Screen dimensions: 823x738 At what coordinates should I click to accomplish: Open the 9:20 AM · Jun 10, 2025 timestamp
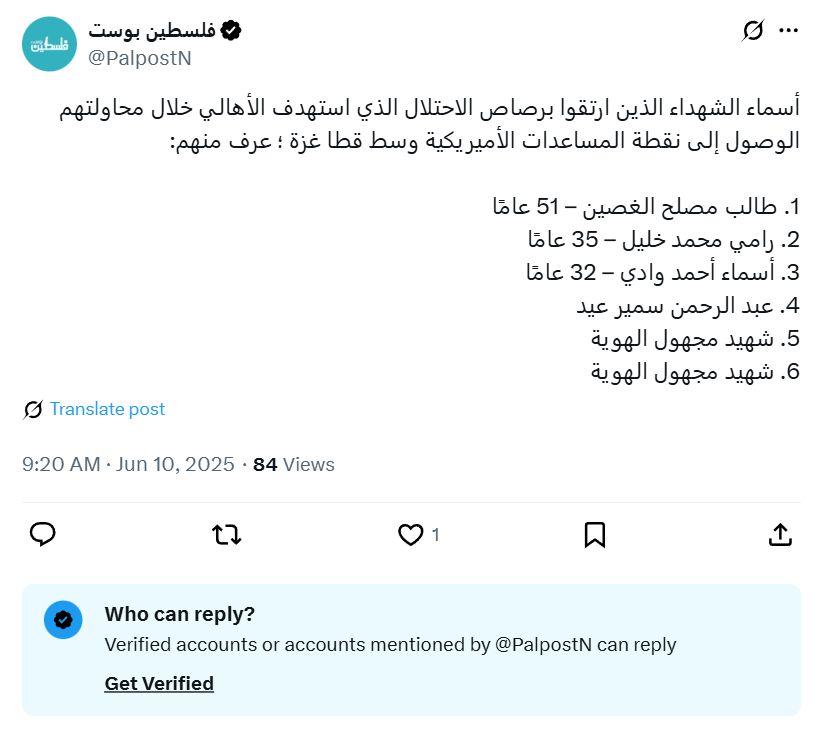pyautogui.click(x=128, y=464)
